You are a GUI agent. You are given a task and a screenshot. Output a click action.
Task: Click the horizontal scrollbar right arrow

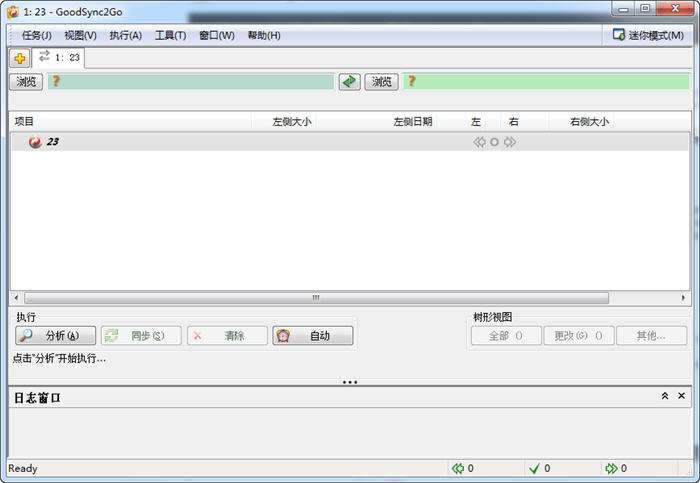click(683, 297)
